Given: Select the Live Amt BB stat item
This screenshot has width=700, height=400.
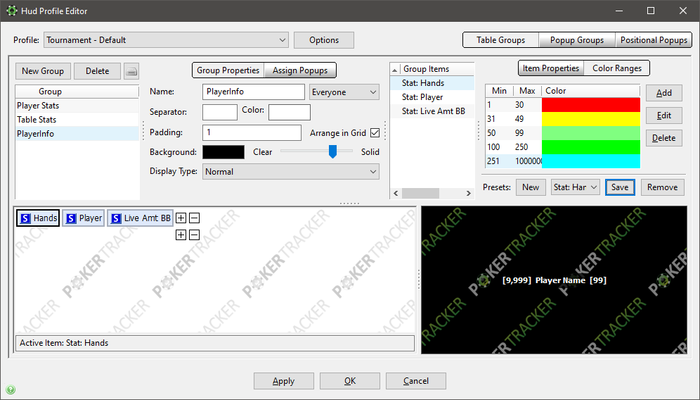Looking at the screenshot, I should click(x=140, y=218).
